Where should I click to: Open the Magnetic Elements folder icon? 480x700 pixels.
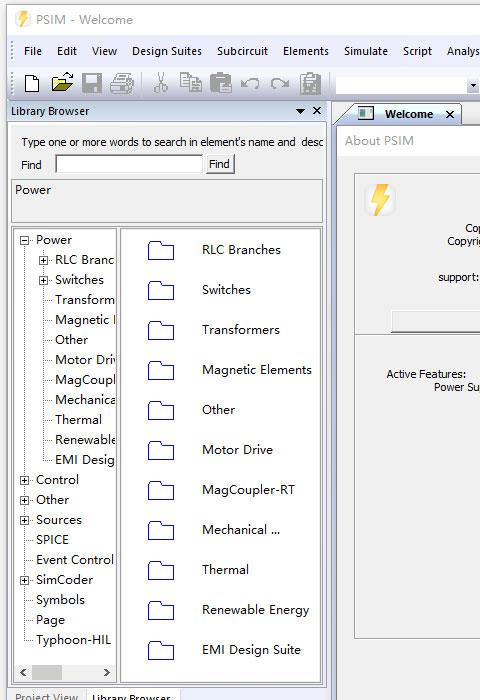161,371
